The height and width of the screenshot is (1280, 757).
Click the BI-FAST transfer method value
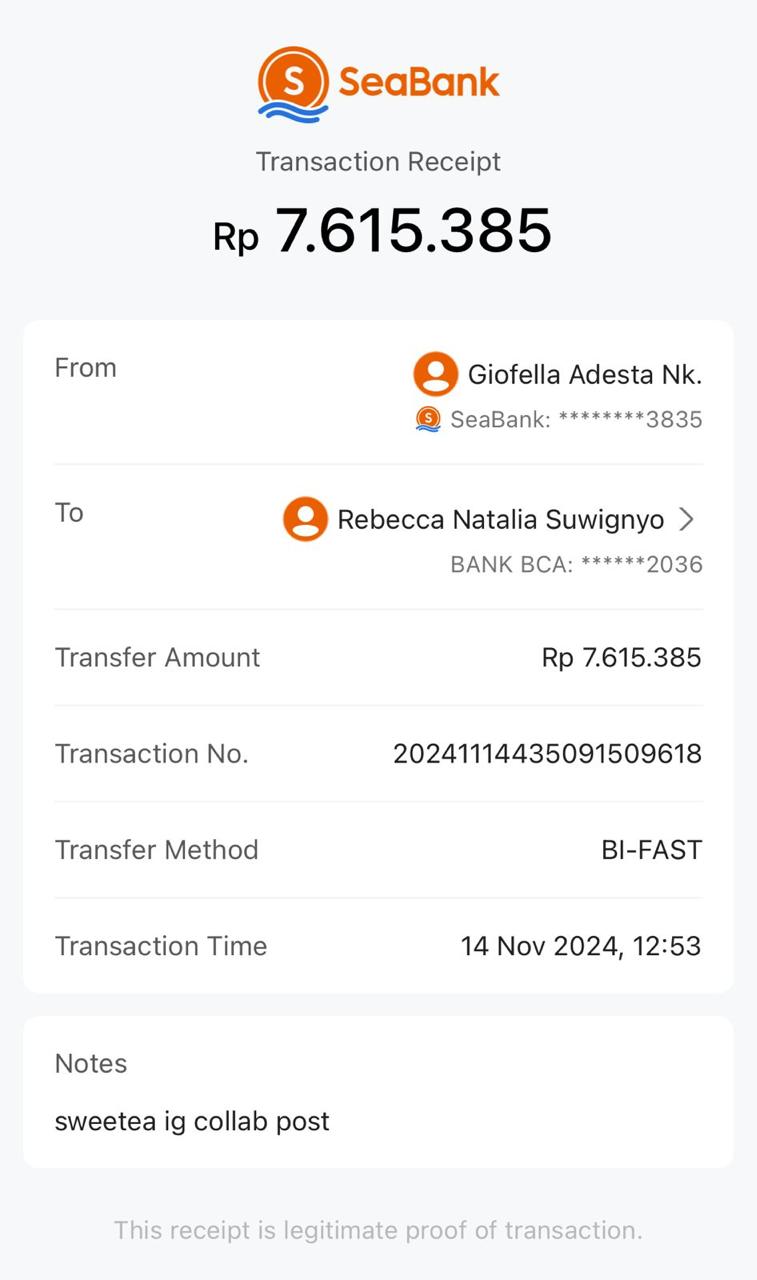651,850
